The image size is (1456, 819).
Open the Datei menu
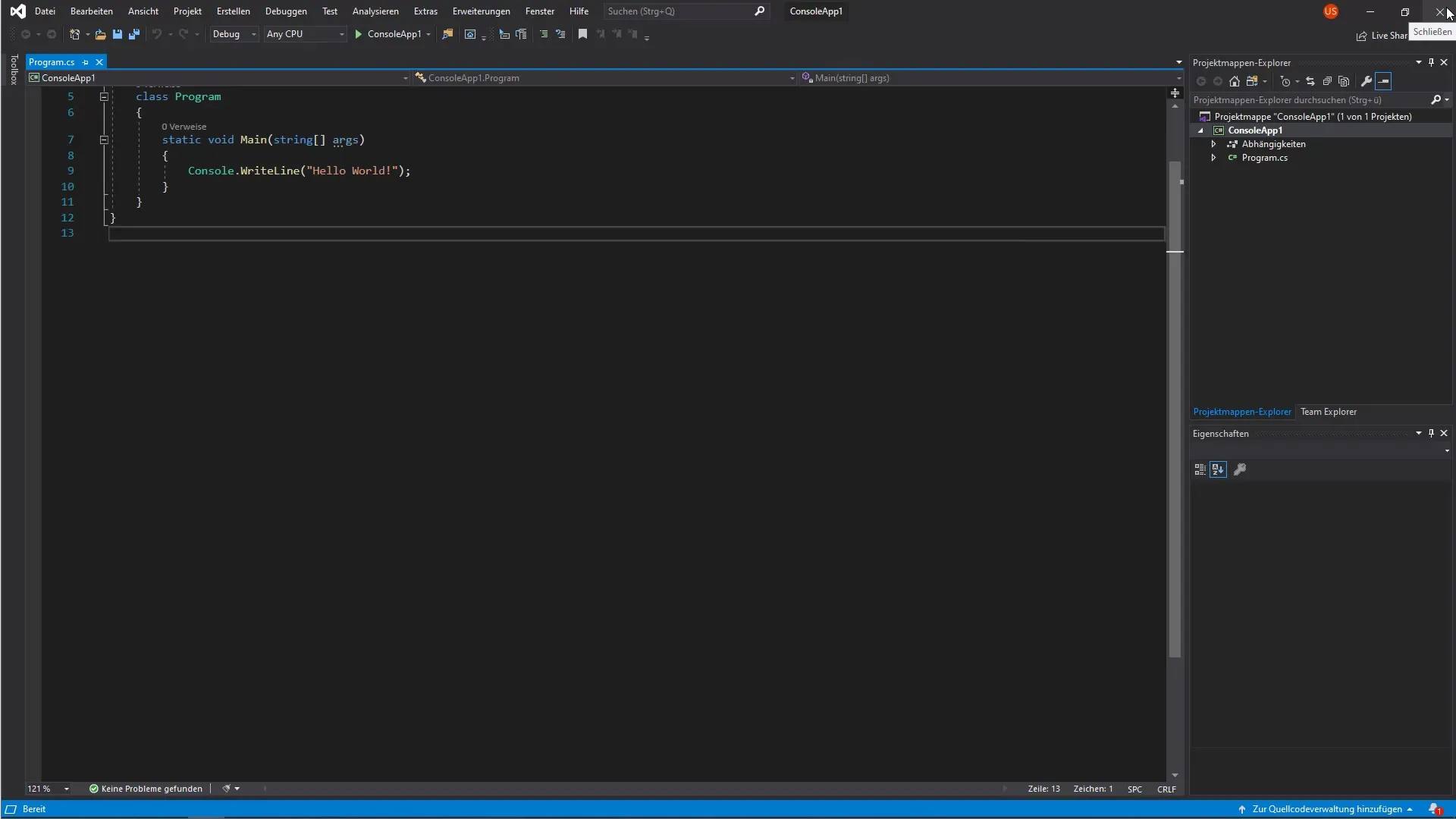coord(45,11)
